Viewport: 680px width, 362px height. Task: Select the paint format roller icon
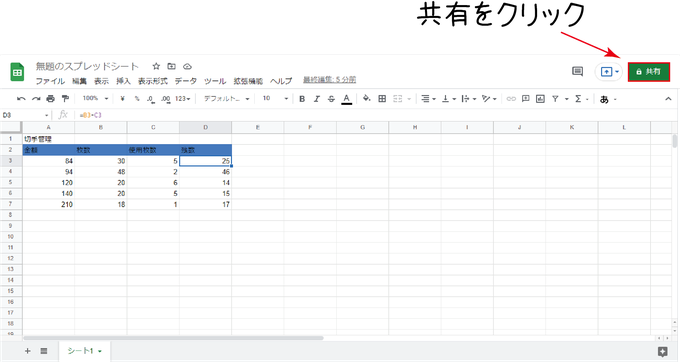pos(65,99)
